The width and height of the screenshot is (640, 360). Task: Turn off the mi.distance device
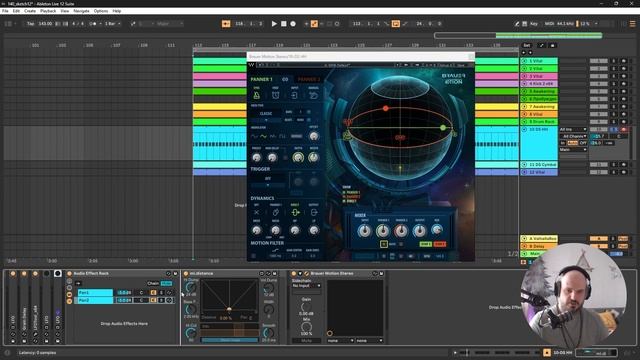tap(186, 273)
